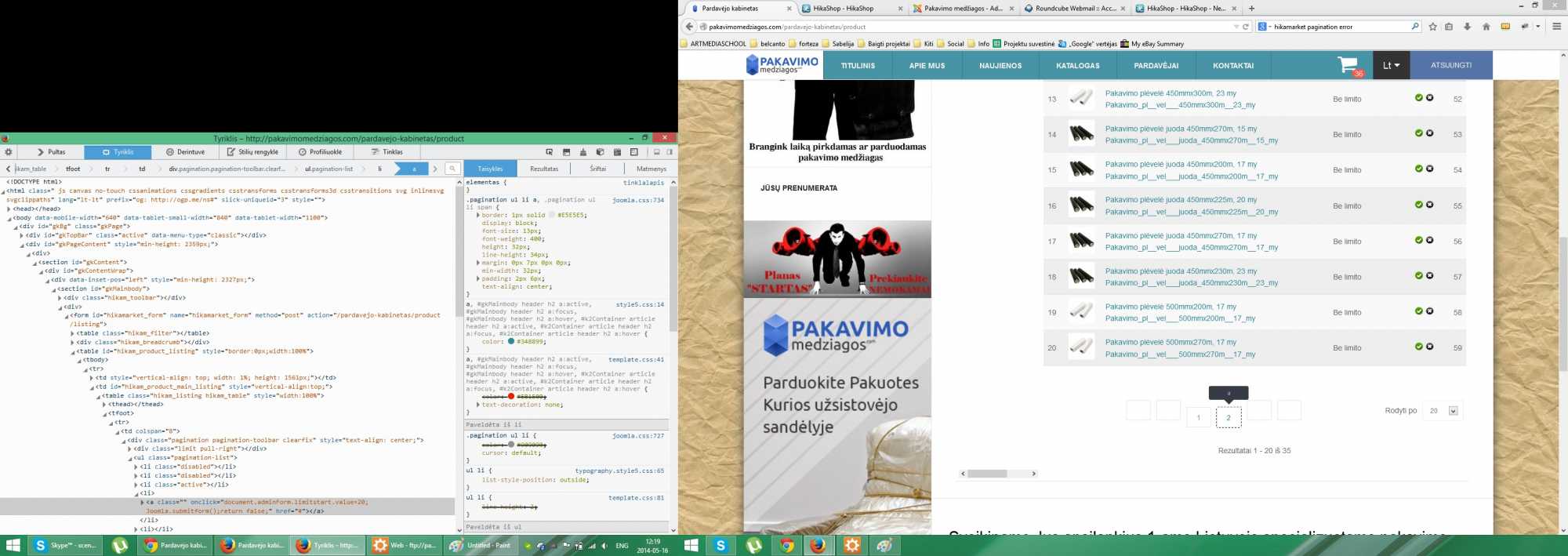This screenshot has width=1568, height=556.
Task: Open the Stilių rengyklė tab
Action: [x=252, y=152]
